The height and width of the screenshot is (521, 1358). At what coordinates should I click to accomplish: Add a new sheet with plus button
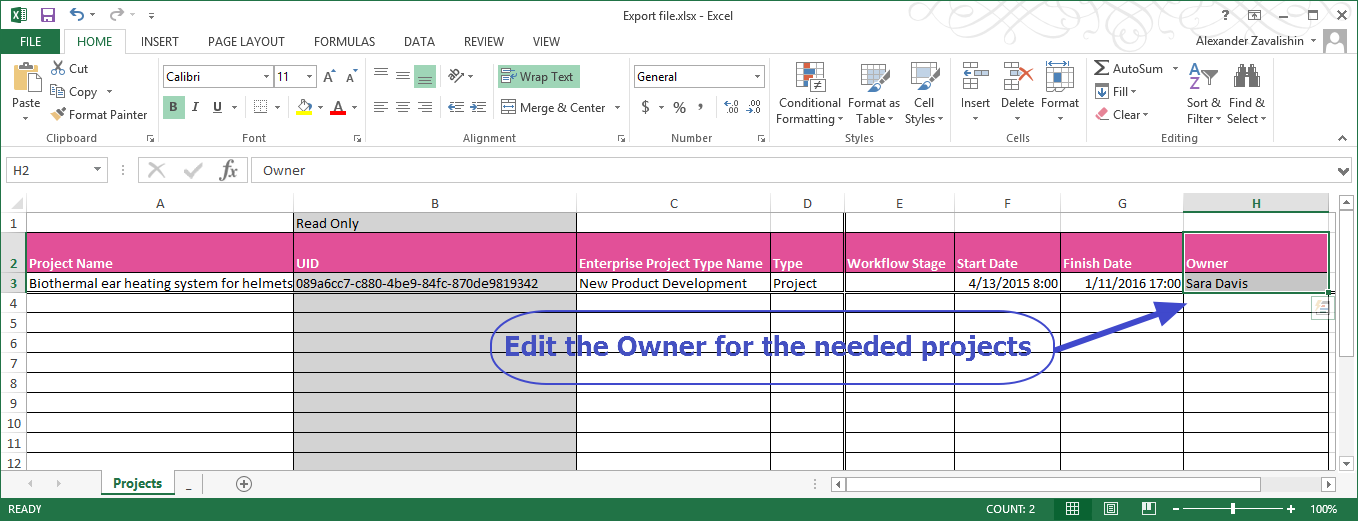tap(243, 484)
